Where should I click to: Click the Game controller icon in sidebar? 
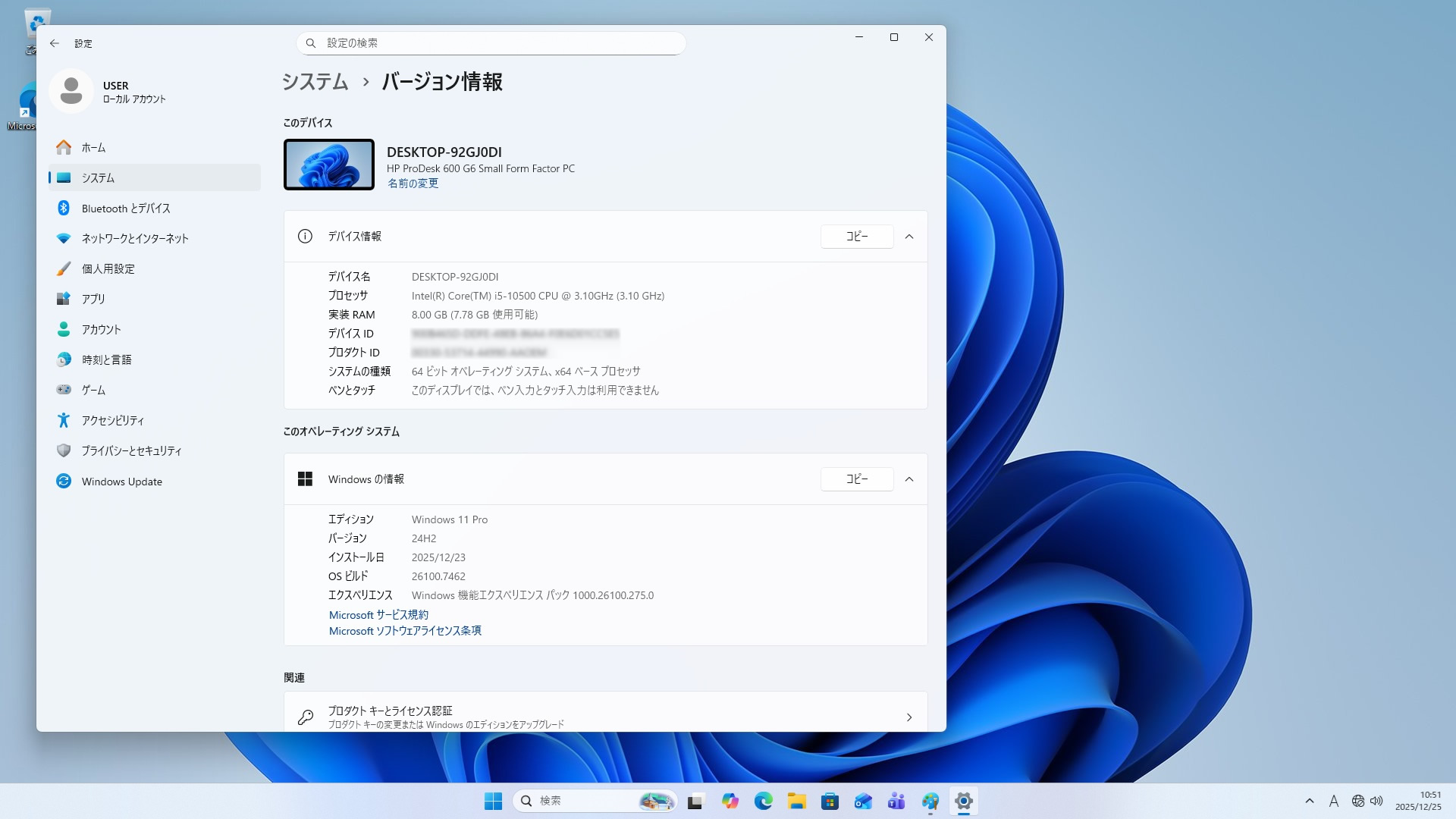click(64, 390)
